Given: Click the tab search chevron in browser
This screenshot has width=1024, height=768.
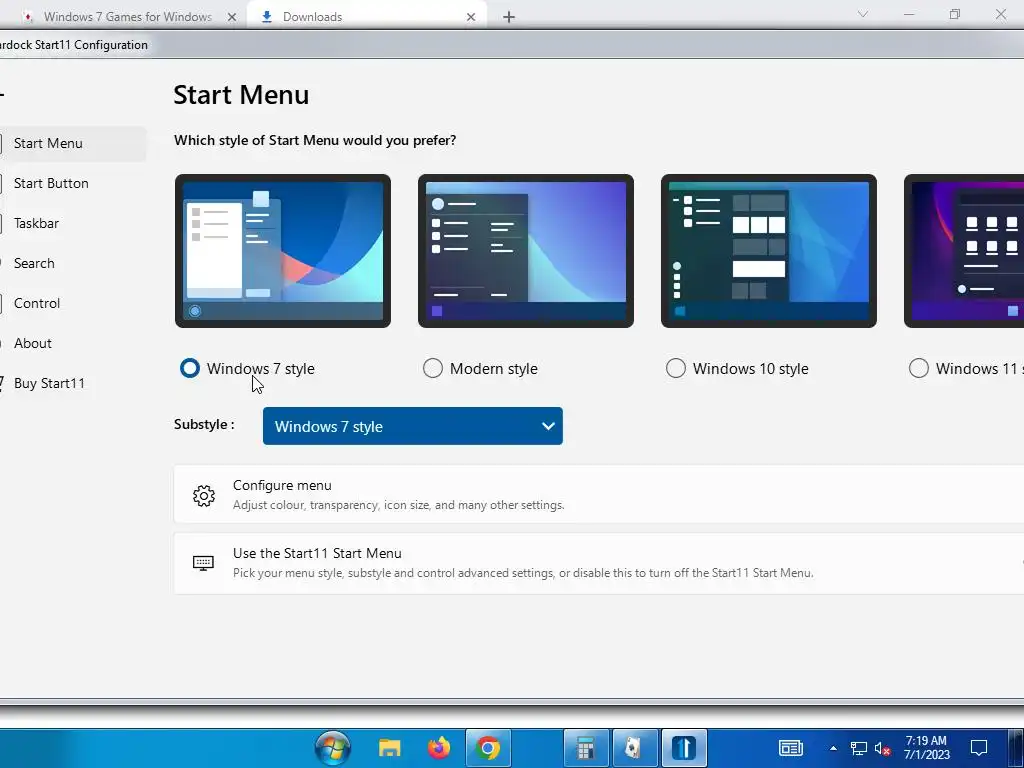Looking at the screenshot, I should [x=863, y=14].
